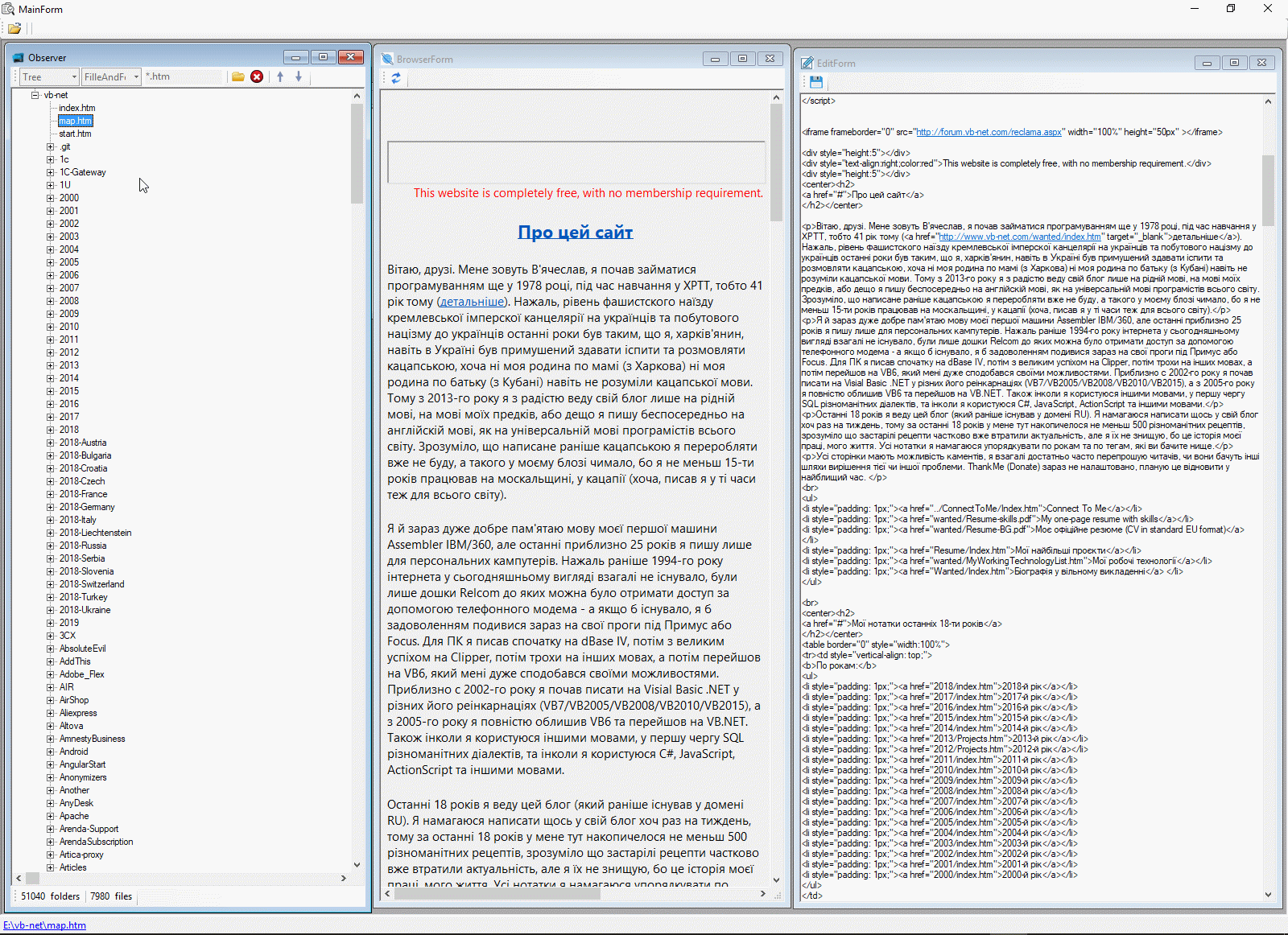This screenshot has width=1288, height=935.
Task: Expand the Articles folder node
Action: pos(51,867)
